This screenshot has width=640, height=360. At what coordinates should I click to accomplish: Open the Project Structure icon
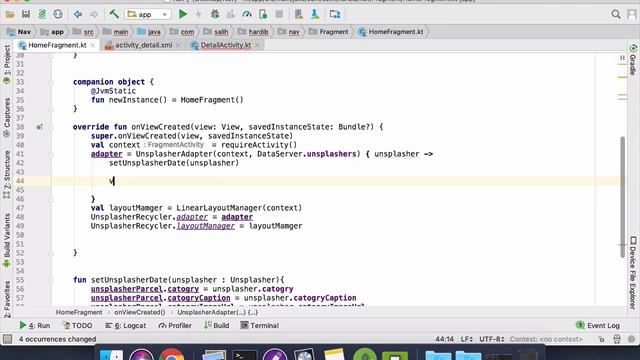pos(335,15)
